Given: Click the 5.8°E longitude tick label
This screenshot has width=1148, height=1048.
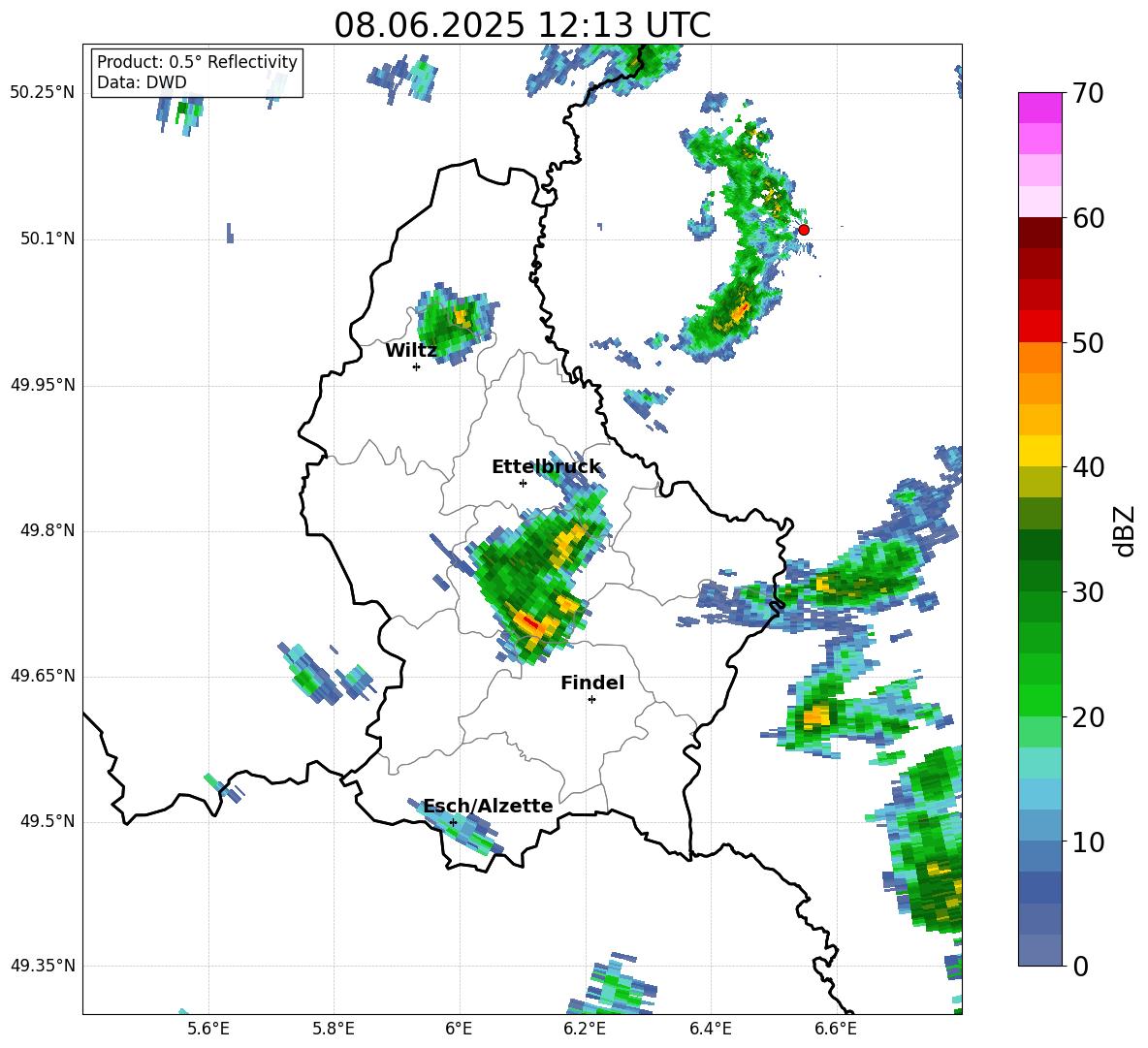Looking at the screenshot, I should tap(334, 1029).
